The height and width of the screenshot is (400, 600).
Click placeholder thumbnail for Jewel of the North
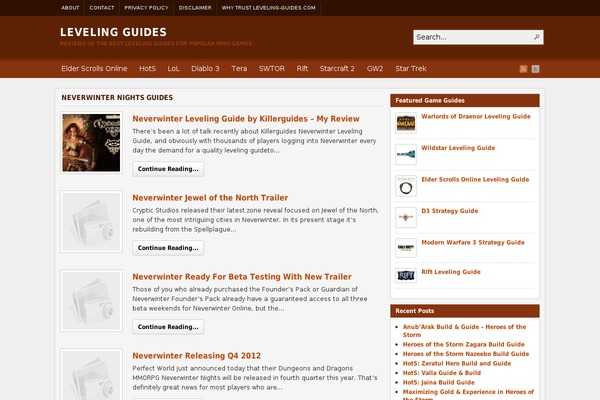[x=91, y=222]
